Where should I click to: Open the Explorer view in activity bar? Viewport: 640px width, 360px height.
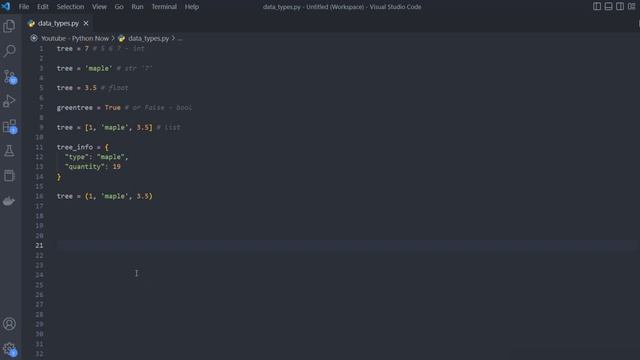(x=9, y=26)
